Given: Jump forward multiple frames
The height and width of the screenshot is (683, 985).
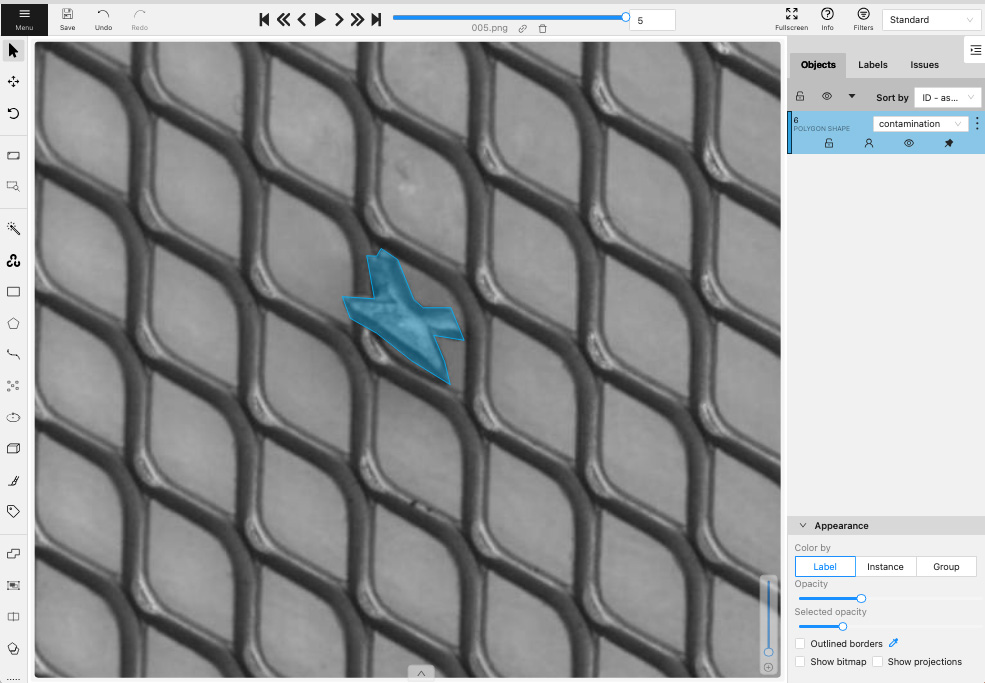Looking at the screenshot, I should coord(357,19).
